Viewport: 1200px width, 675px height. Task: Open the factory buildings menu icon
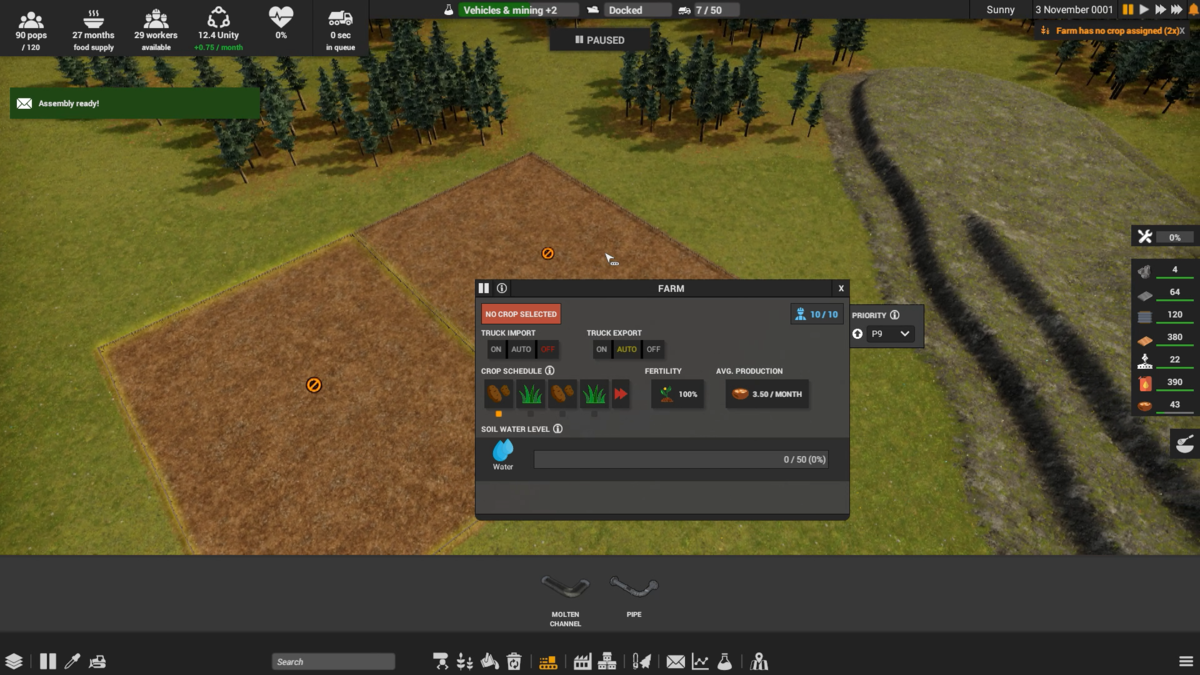tap(582, 661)
